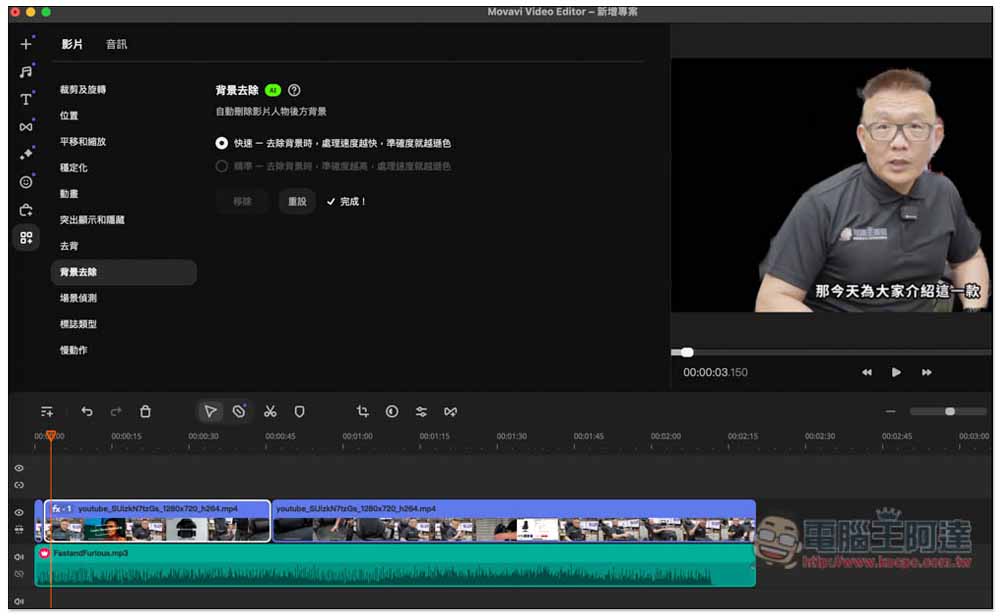The image size is (1000, 616).
Task: Select the first youtube mp4 clip with fx
Action: 158,521
